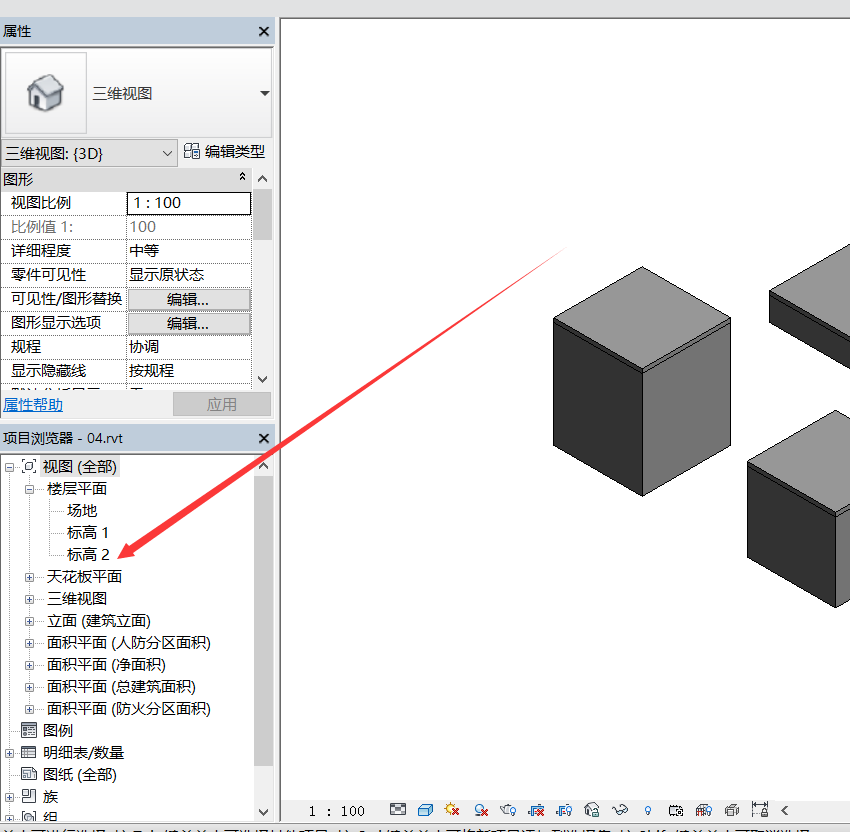The height and width of the screenshot is (832, 850).
Task: Click 编辑... button for 可见性/图形替换
Action: point(188,299)
